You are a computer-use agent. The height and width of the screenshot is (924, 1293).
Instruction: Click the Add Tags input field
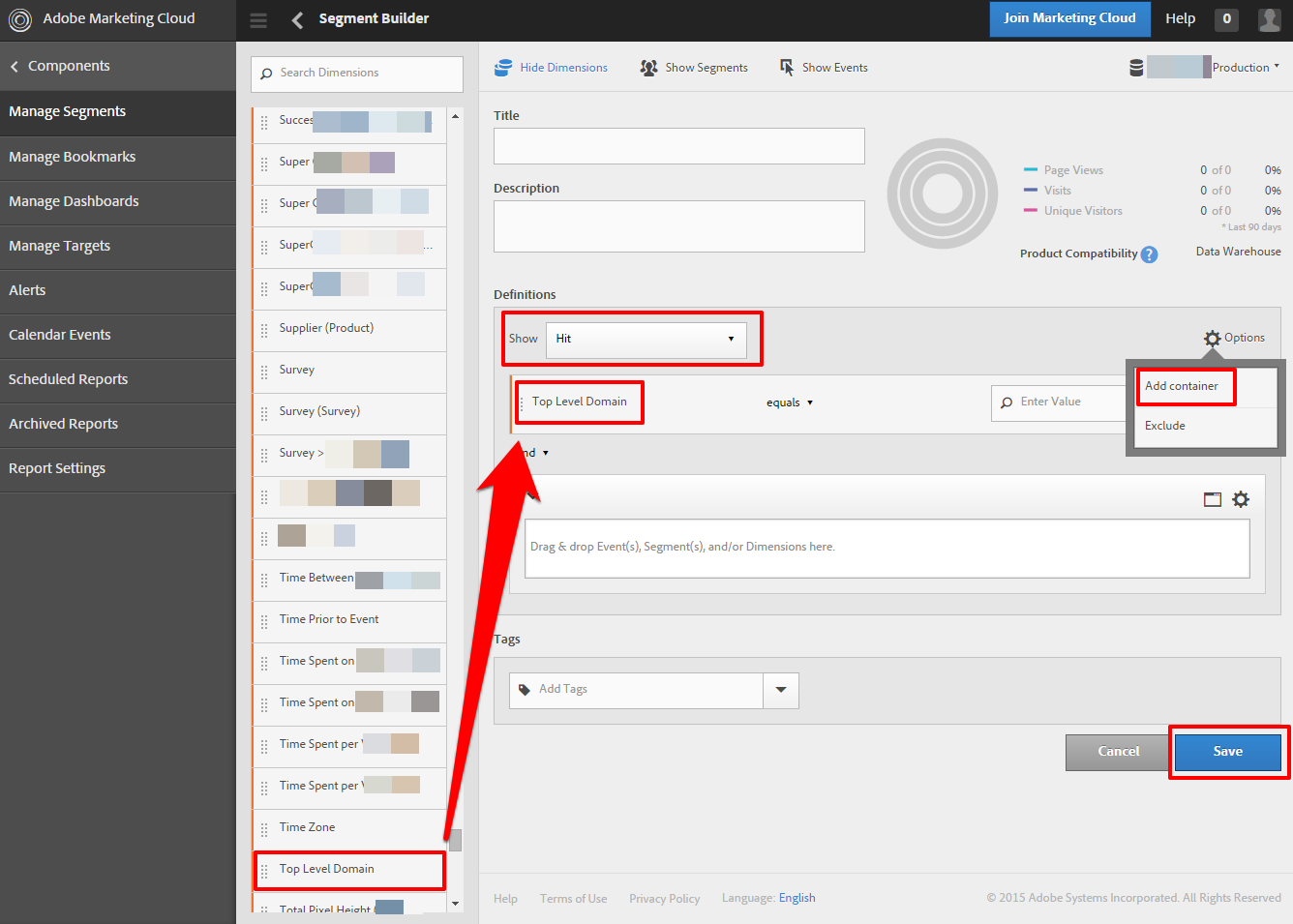[636, 691]
